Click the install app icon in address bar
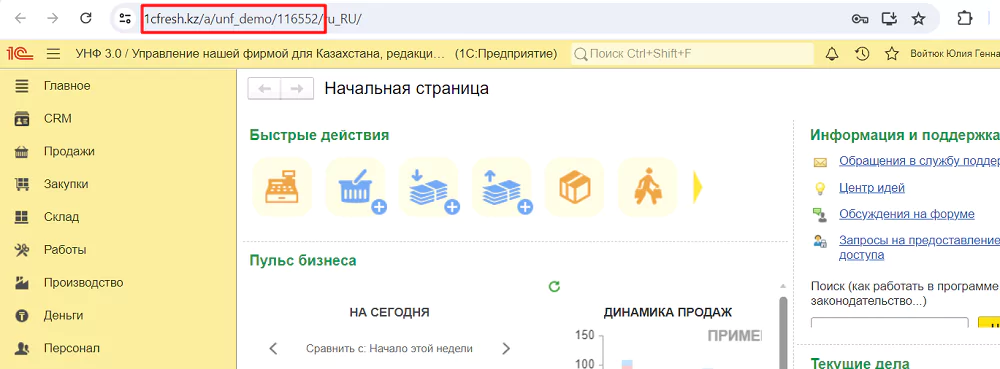This screenshot has height=369, width=1000. 889,18
